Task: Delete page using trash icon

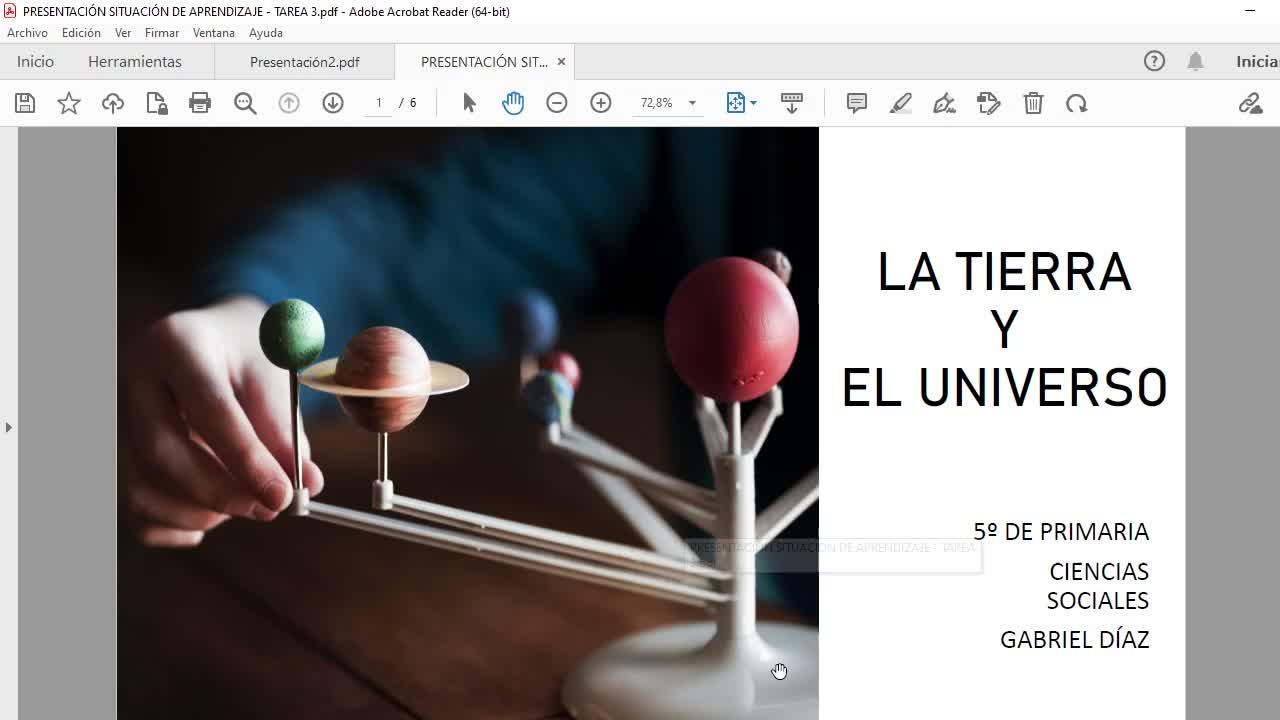Action: pos(1033,103)
